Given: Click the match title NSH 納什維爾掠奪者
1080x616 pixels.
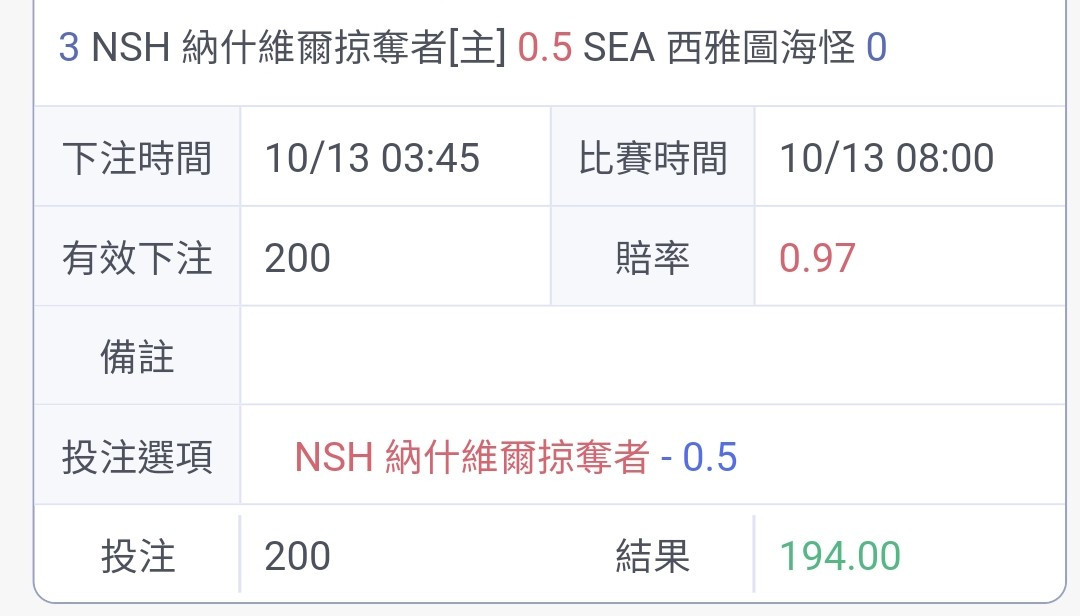Looking at the screenshot, I should point(269,48).
